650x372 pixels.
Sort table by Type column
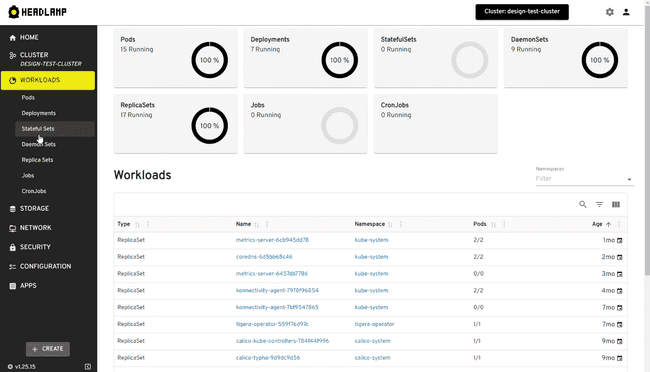click(x=137, y=224)
